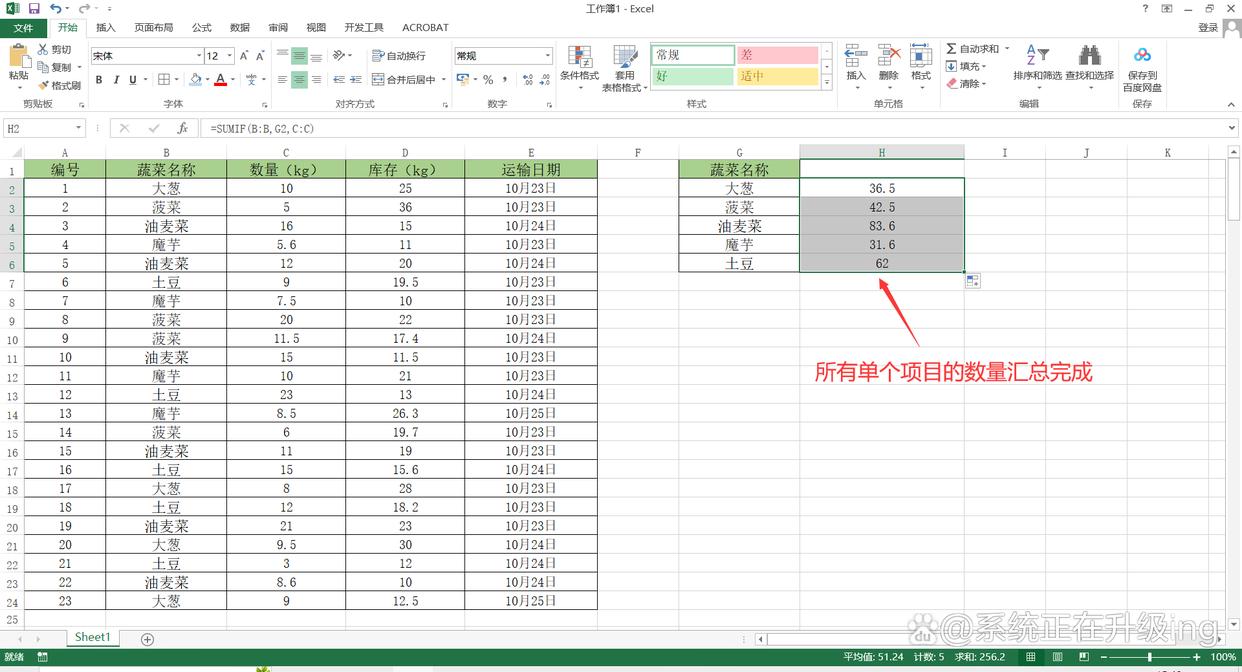The image size is (1242, 672).
Task: Click the insert function fx icon
Action: tap(182, 128)
